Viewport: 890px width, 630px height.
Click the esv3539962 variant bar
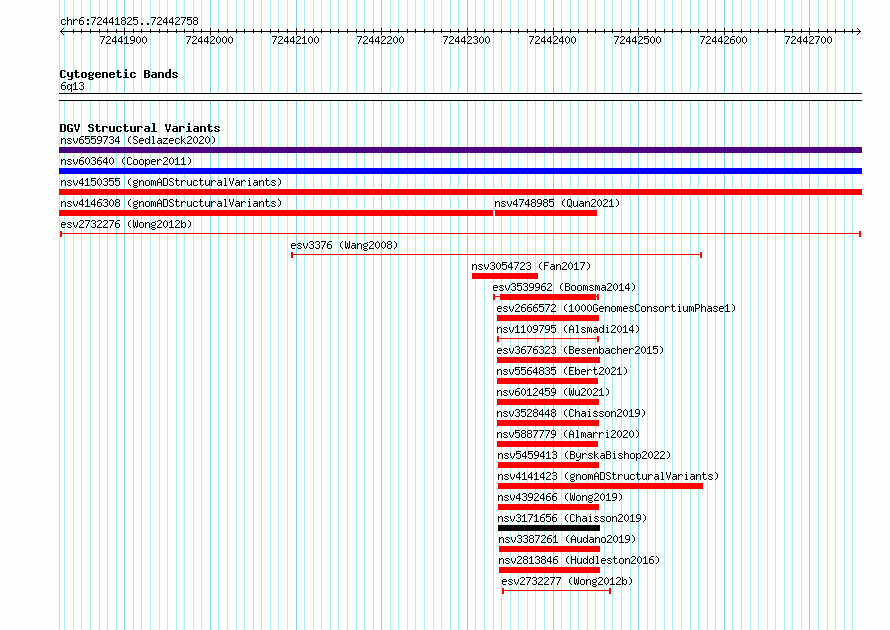pos(546,297)
